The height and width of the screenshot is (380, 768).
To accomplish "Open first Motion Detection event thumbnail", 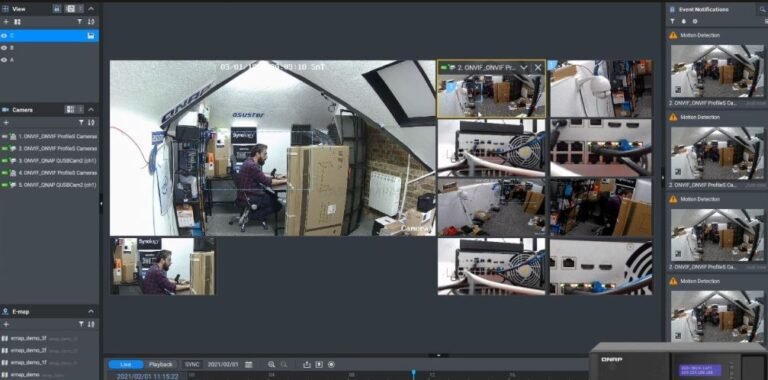I will coord(717,71).
